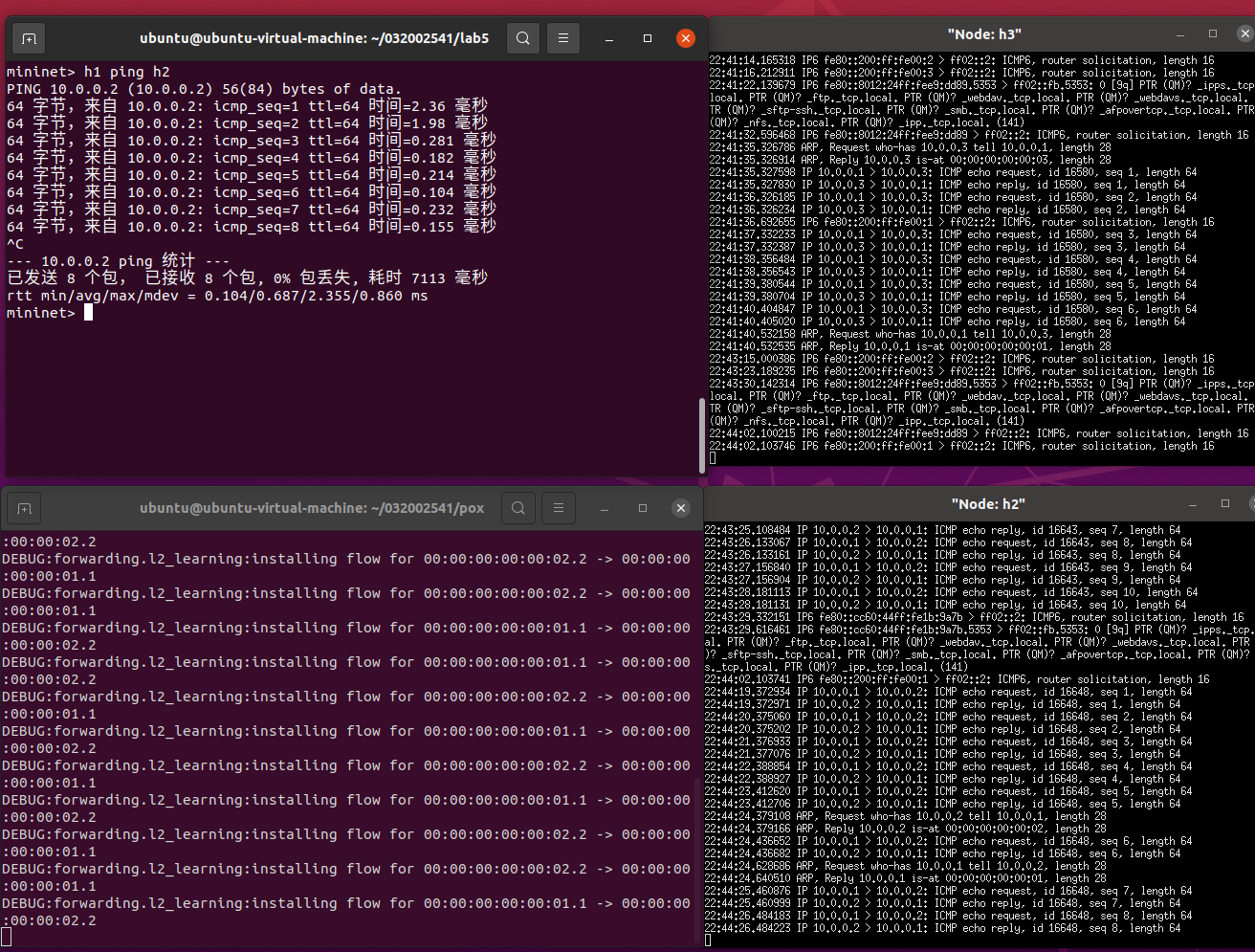Close the "Node: h3" window
The height and width of the screenshot is (952, 1255).
click(x=1244, y=33)
